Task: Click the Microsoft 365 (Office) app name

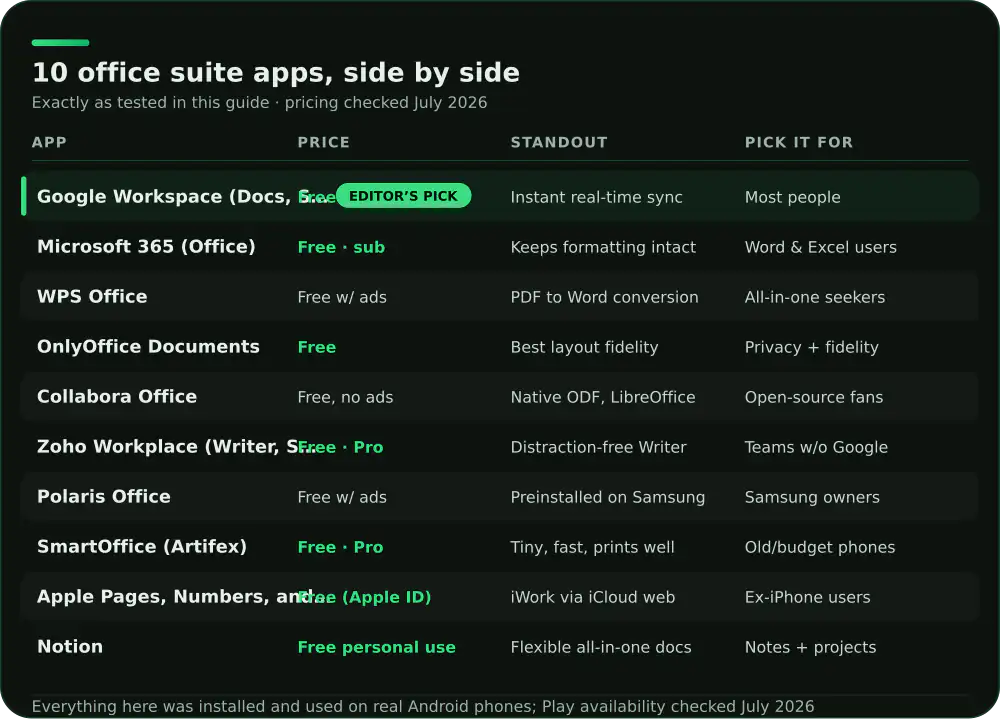Action: [x=146, y=246]
